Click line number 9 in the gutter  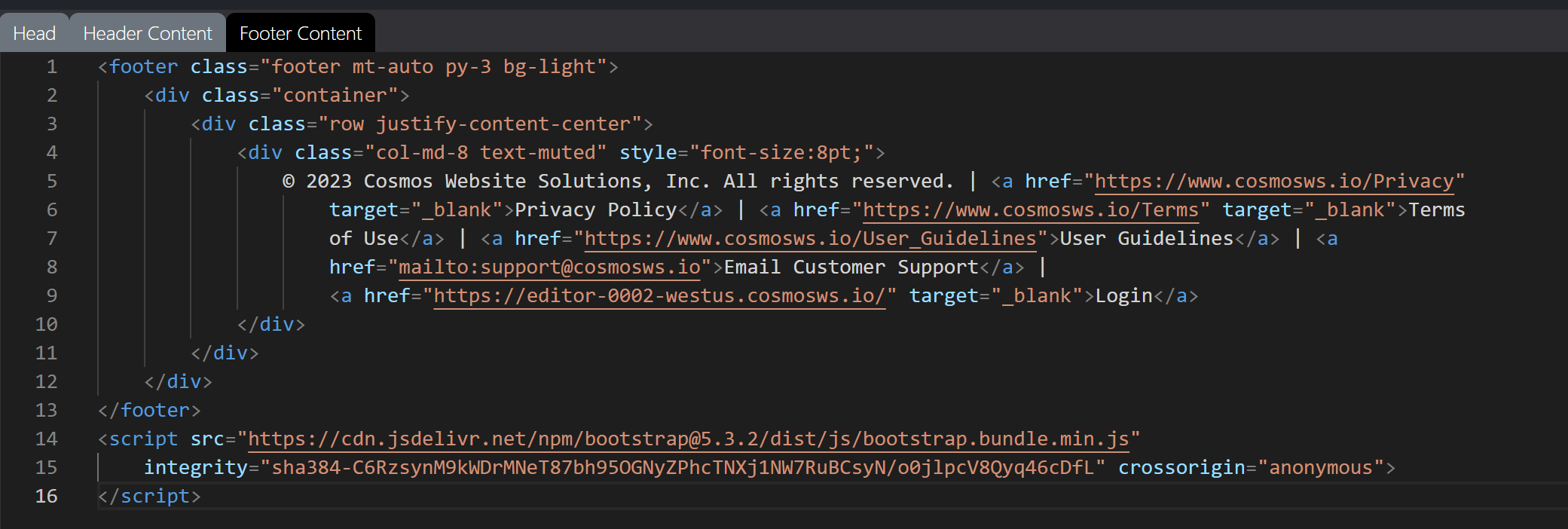coord(52,295)
